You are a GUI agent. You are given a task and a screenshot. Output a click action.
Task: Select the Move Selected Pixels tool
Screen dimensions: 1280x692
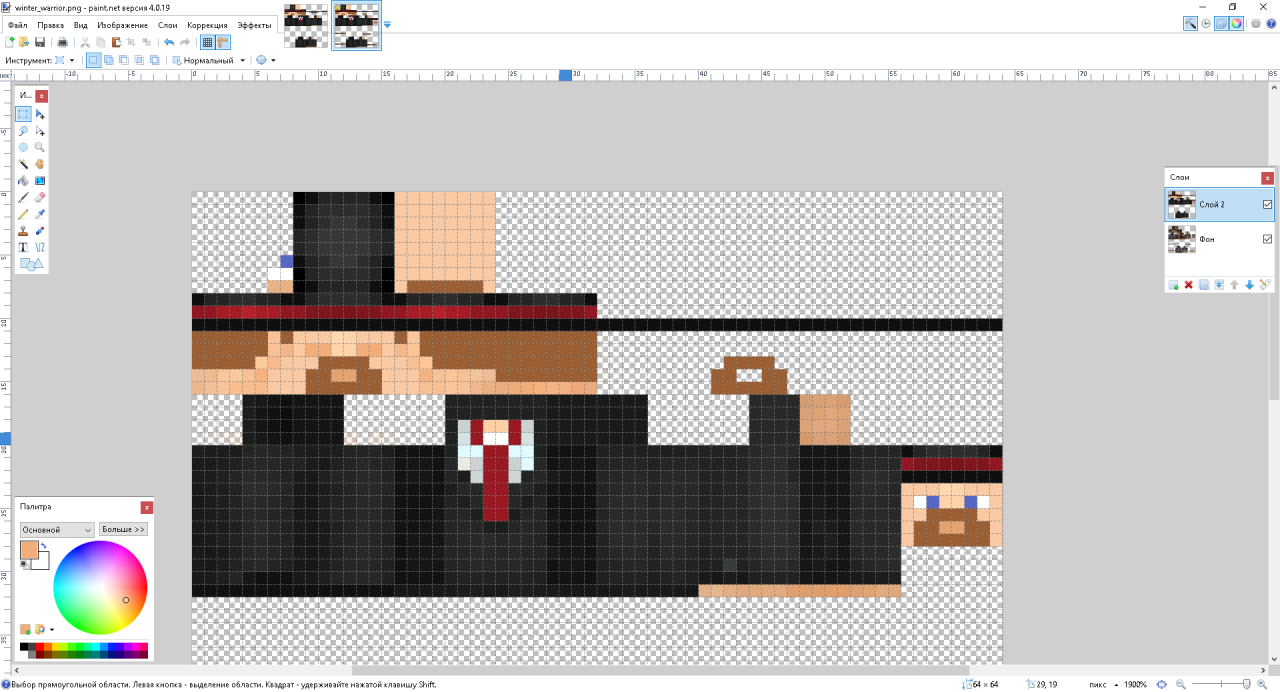tap(40, 114)
